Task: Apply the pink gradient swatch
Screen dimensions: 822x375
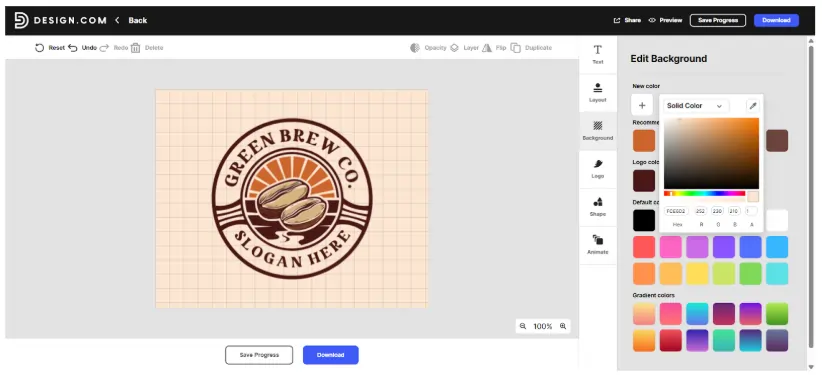Action: (x=670, y=314)
